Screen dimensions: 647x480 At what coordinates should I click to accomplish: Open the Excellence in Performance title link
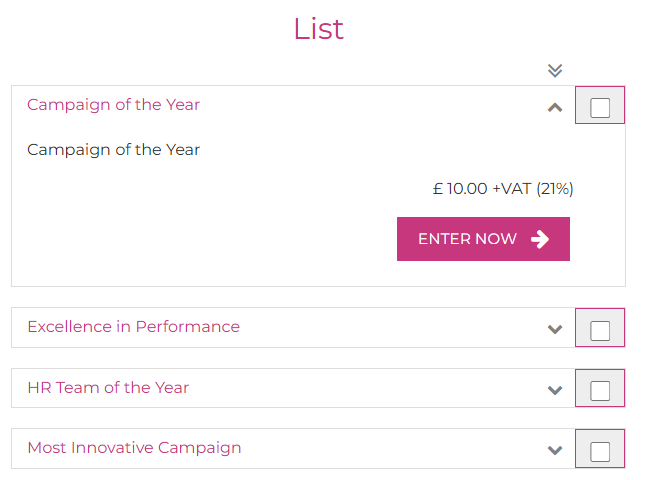133,326
